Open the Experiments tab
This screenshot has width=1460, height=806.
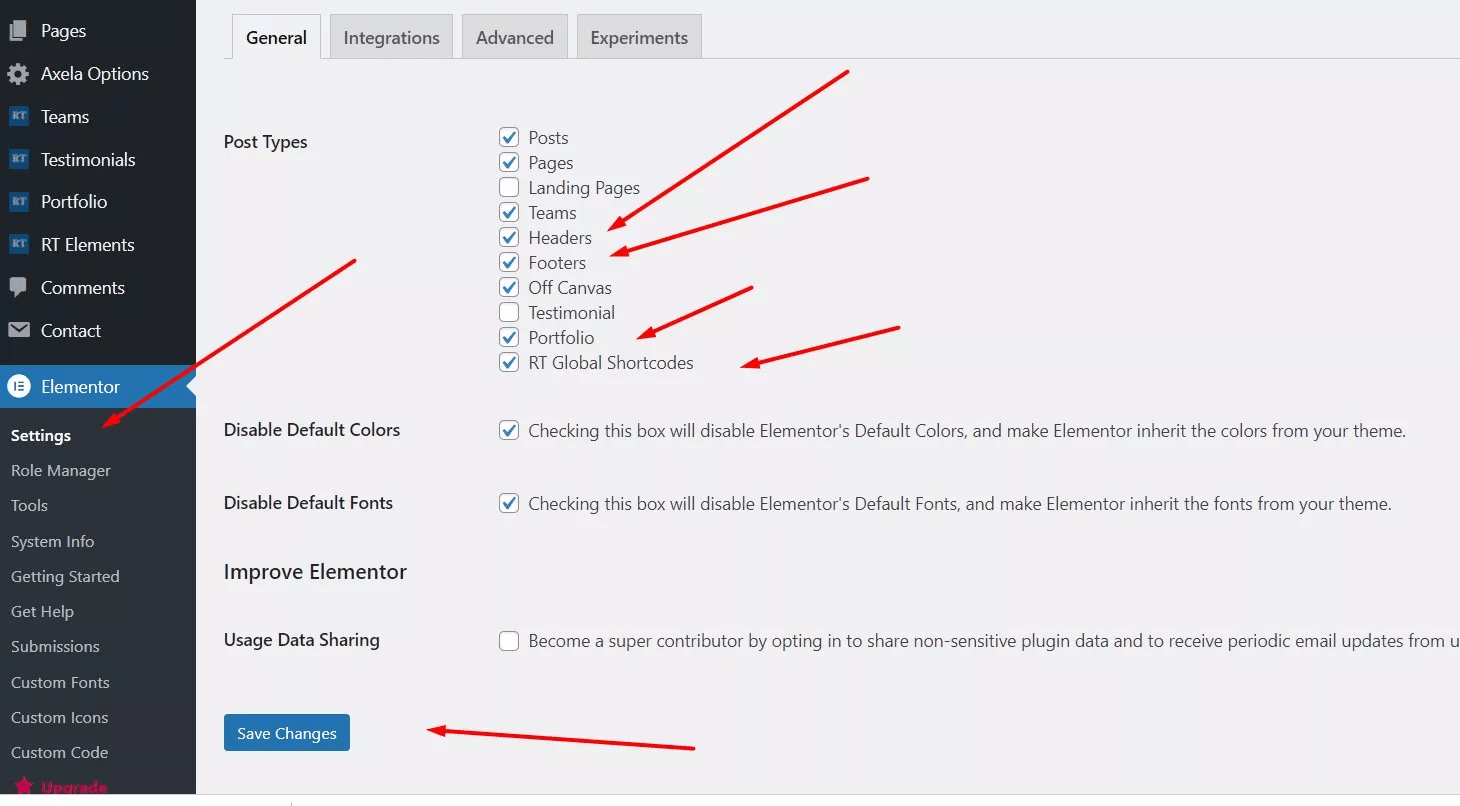point(638,36)
